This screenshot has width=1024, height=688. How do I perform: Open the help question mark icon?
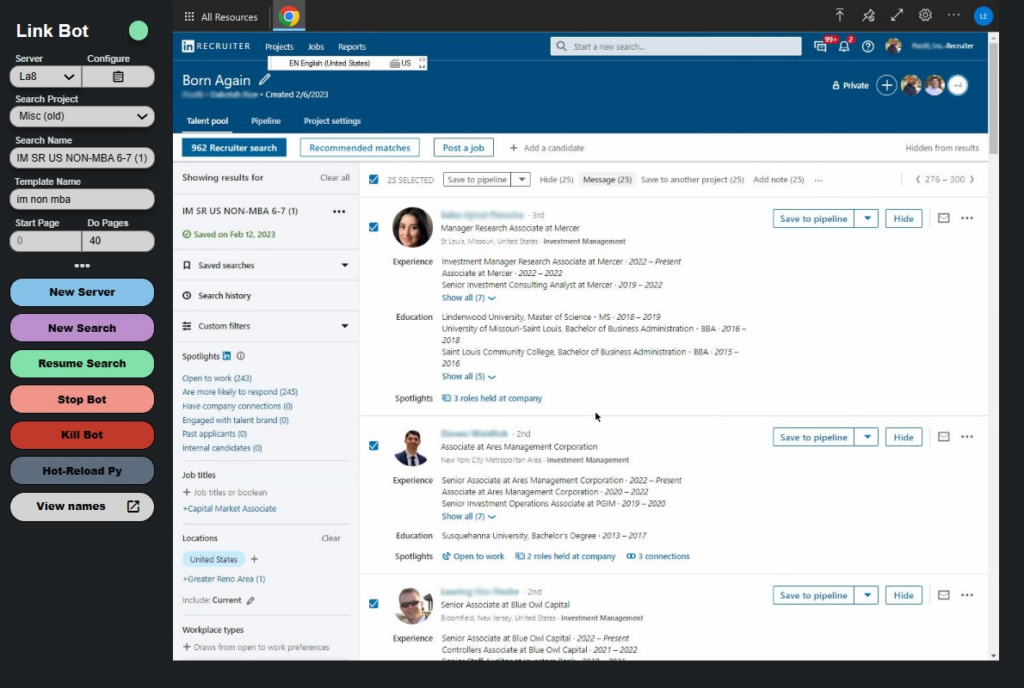pyautogui.click(x=867, y=46)
